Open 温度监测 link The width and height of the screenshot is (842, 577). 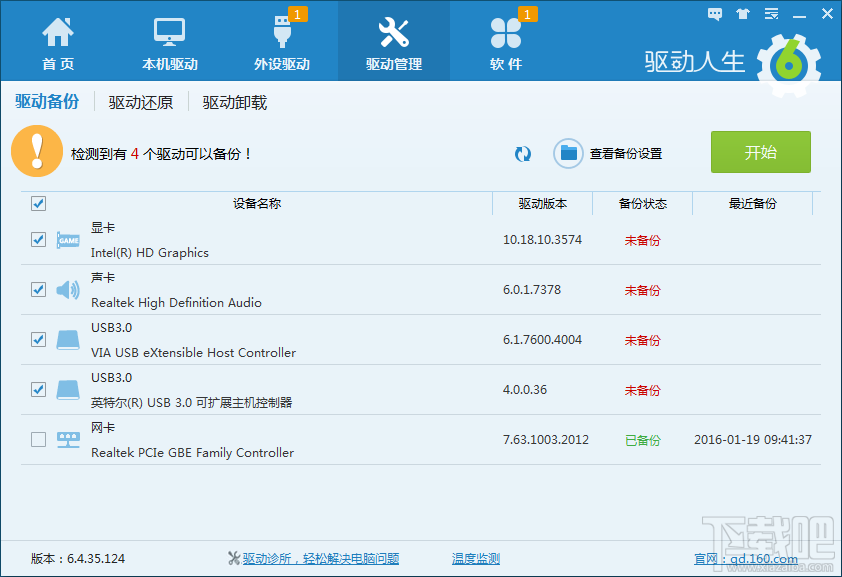click(x=476, y=558)
